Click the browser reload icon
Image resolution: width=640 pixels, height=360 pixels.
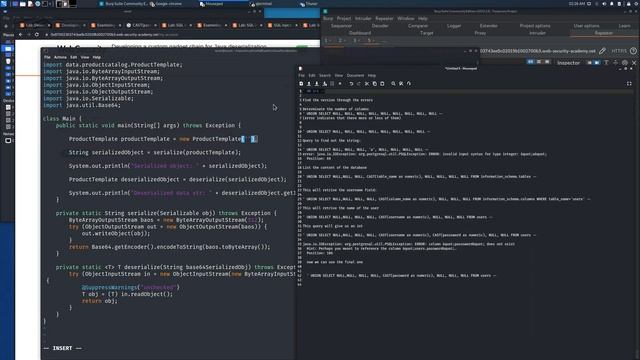tap(37, 35)
